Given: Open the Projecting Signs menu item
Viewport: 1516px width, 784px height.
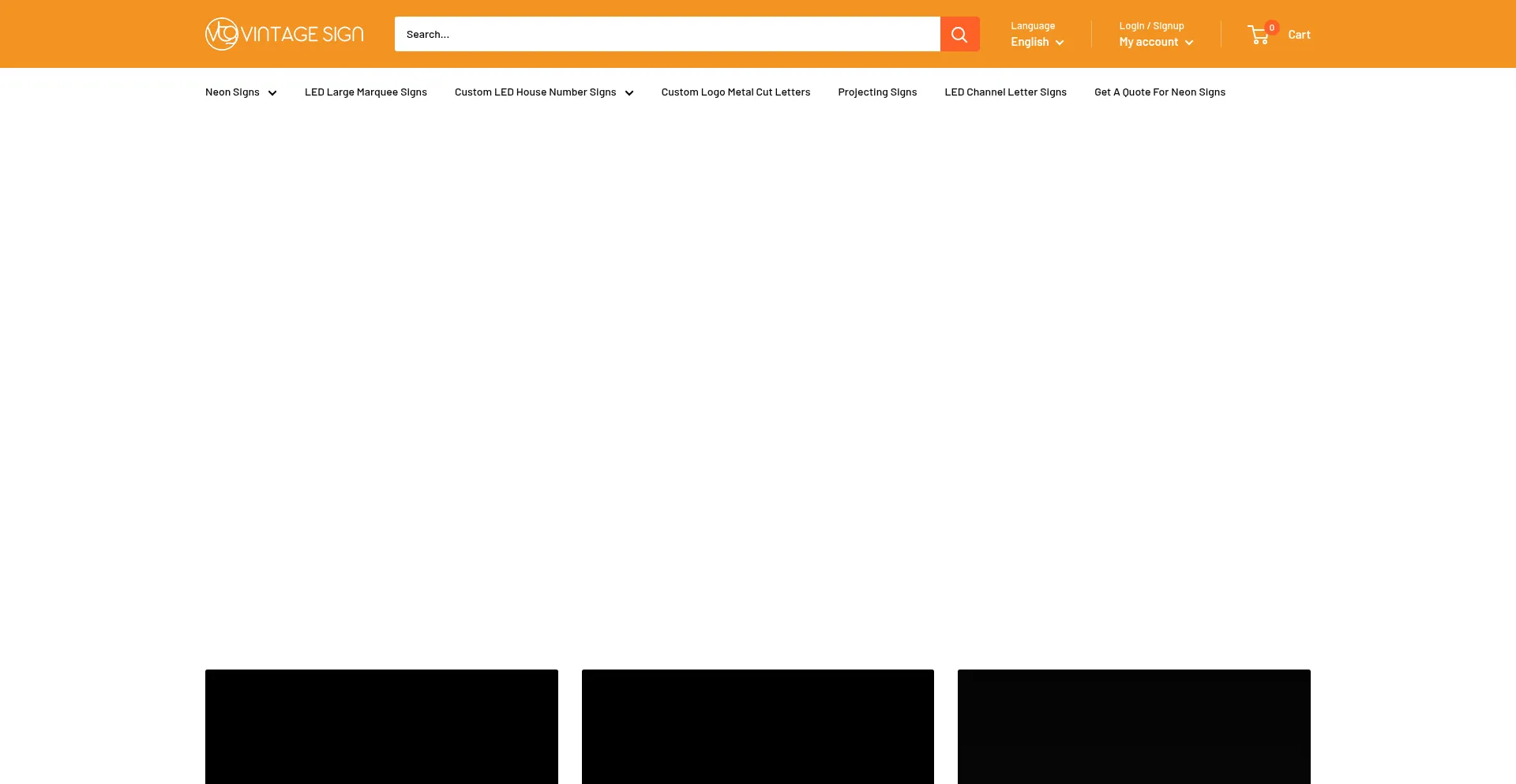Looking at the screenshot, I should click(x=877, y=92).
